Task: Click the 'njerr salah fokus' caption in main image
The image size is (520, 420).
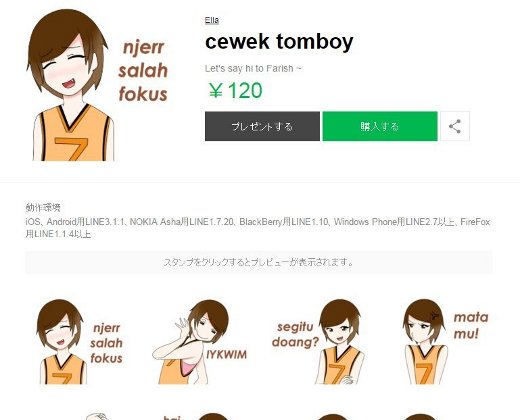Action: tap(143, 71)
